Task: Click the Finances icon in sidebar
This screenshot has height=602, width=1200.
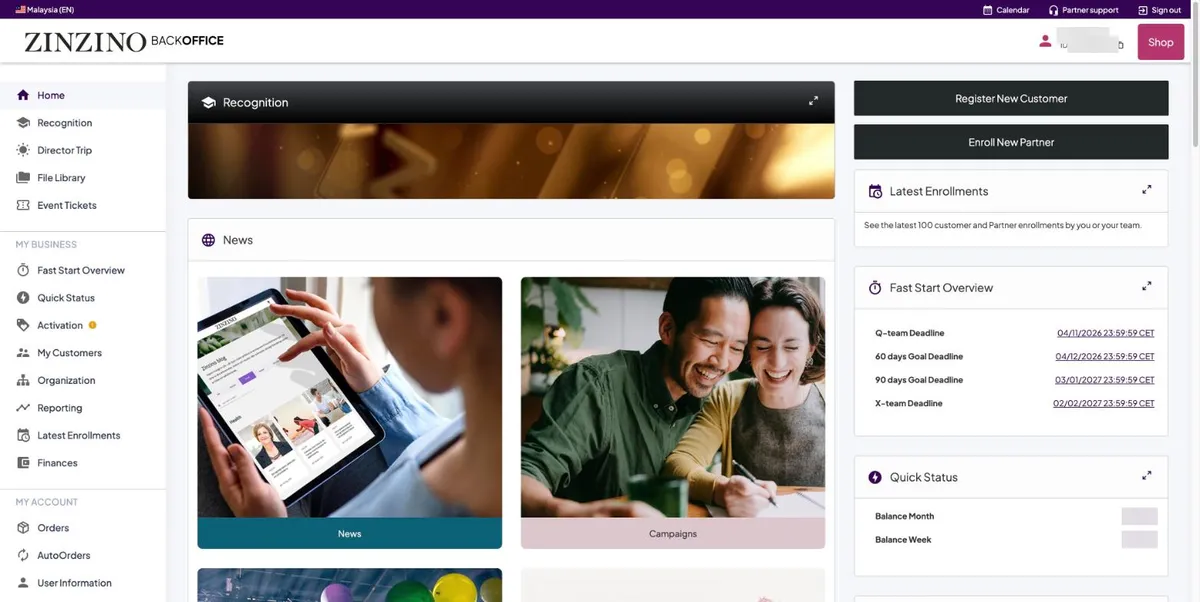Action: click(23, 463)
